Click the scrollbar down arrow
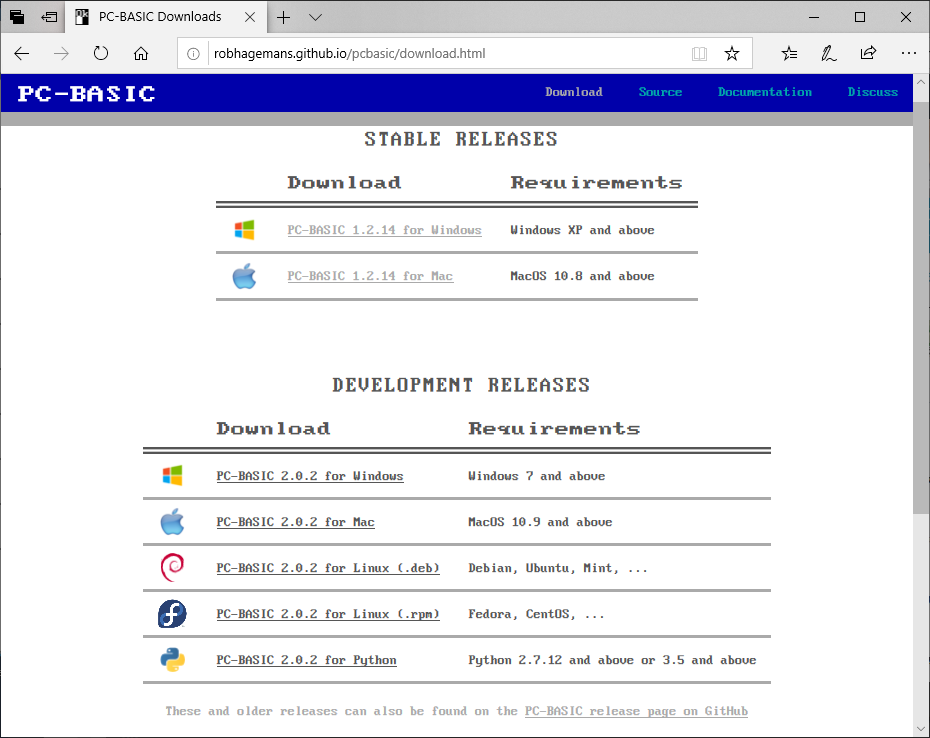The height and width of the screenshot is (738, 930). point(921,729)
